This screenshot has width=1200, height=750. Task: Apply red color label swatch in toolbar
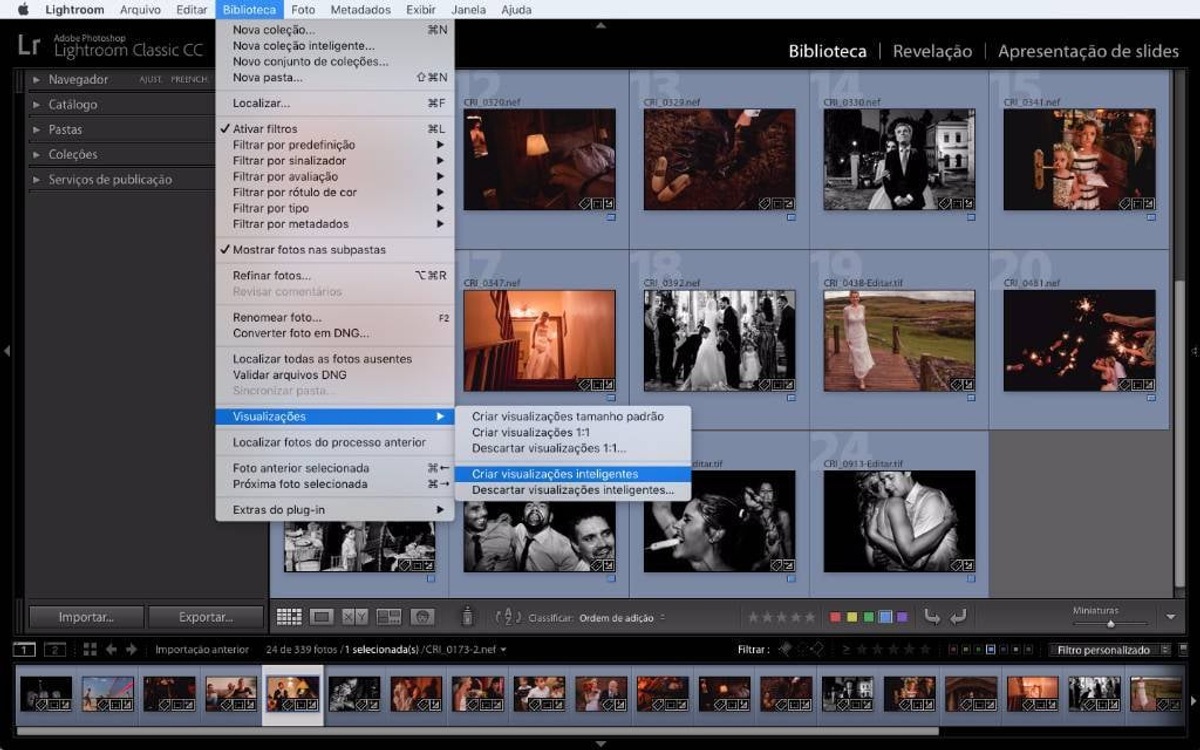835,617
